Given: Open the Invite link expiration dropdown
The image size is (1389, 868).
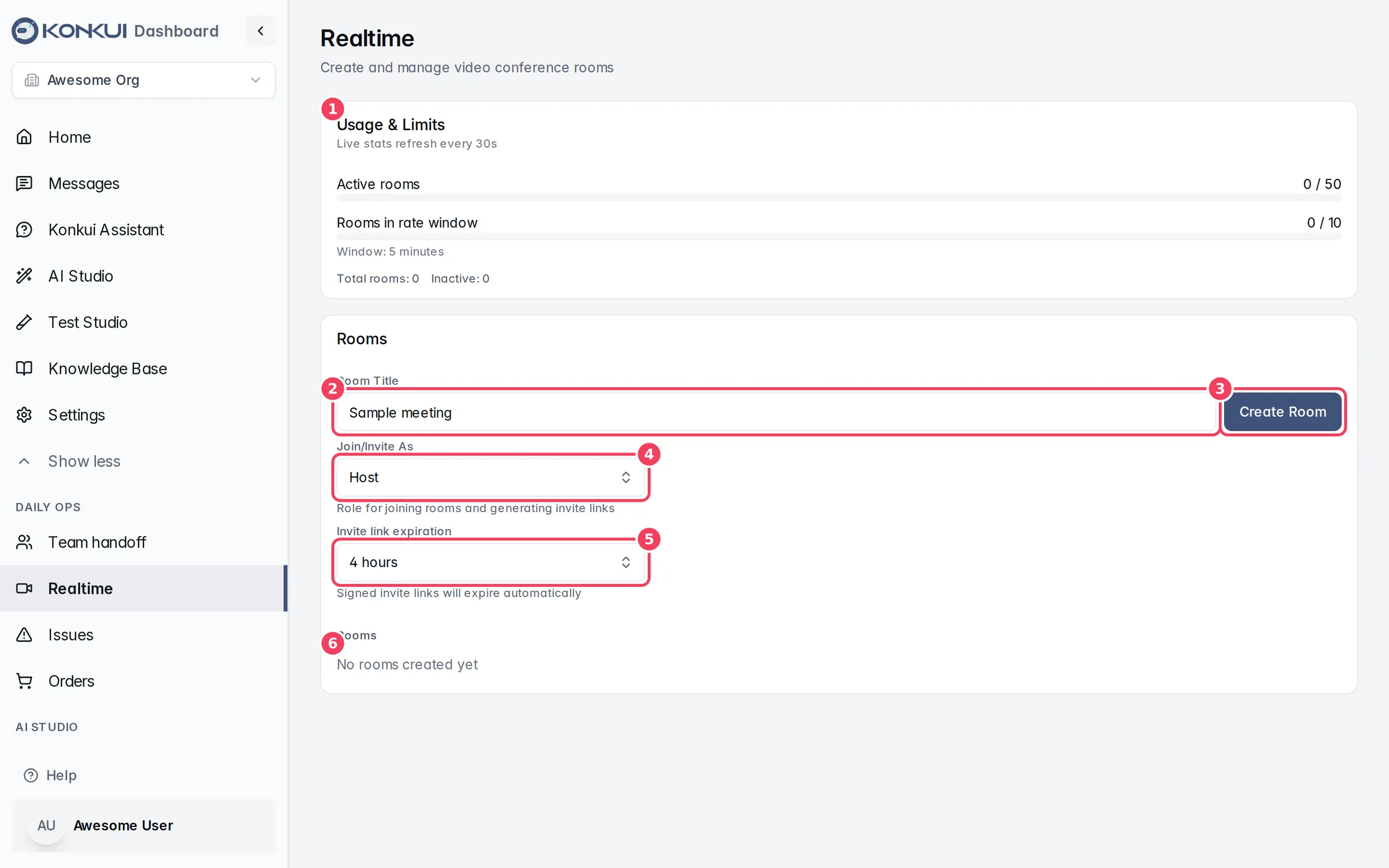Looking at the screenshot, I should [x=491, y=562].
